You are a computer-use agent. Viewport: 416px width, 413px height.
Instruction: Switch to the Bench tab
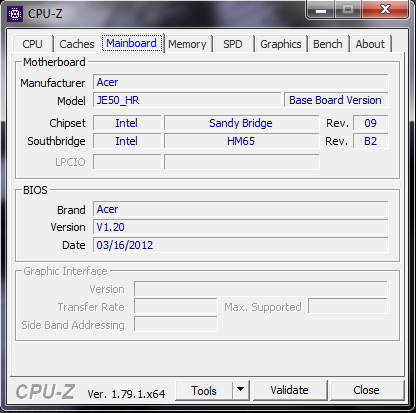[328, 44]
